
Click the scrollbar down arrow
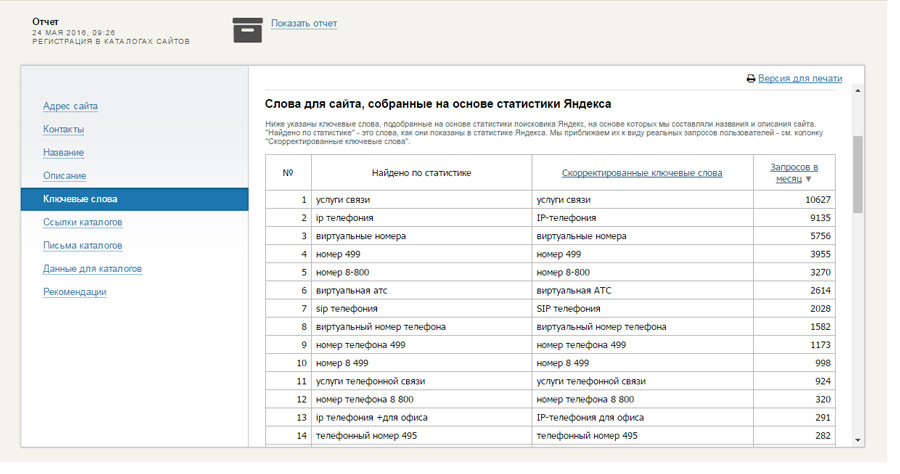point(857,439)
